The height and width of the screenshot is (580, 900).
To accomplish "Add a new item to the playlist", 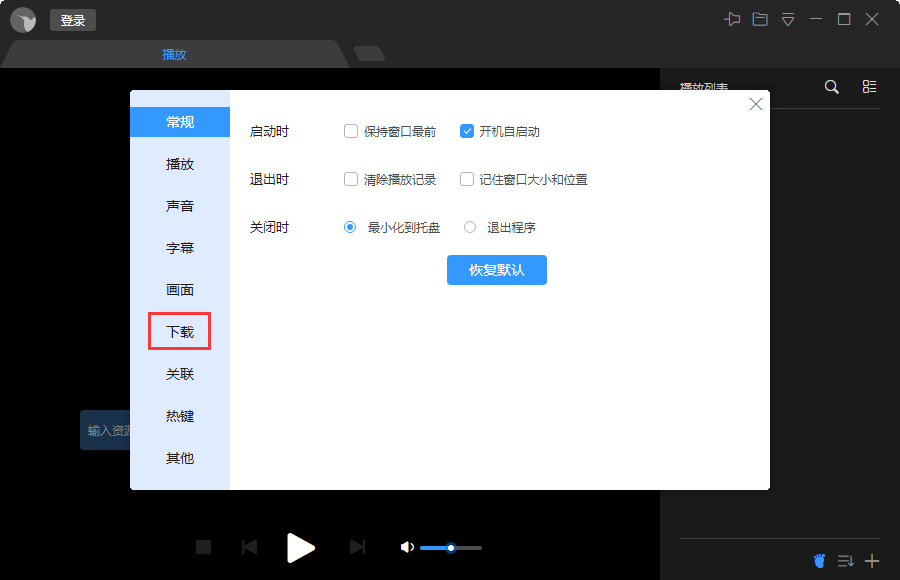I will coord(871,561).
